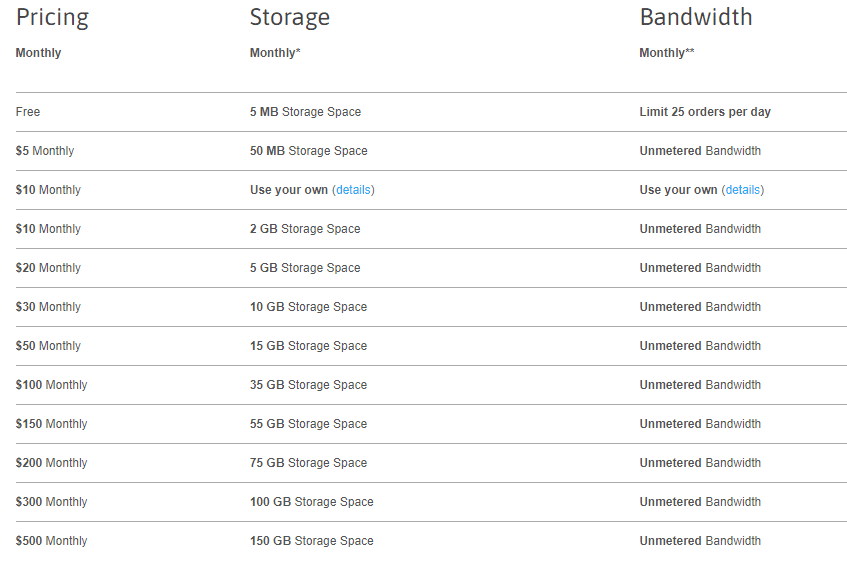Click the Bandwidth heading
The width and height of the screenshot is (847, 564).
click(696, 17)
